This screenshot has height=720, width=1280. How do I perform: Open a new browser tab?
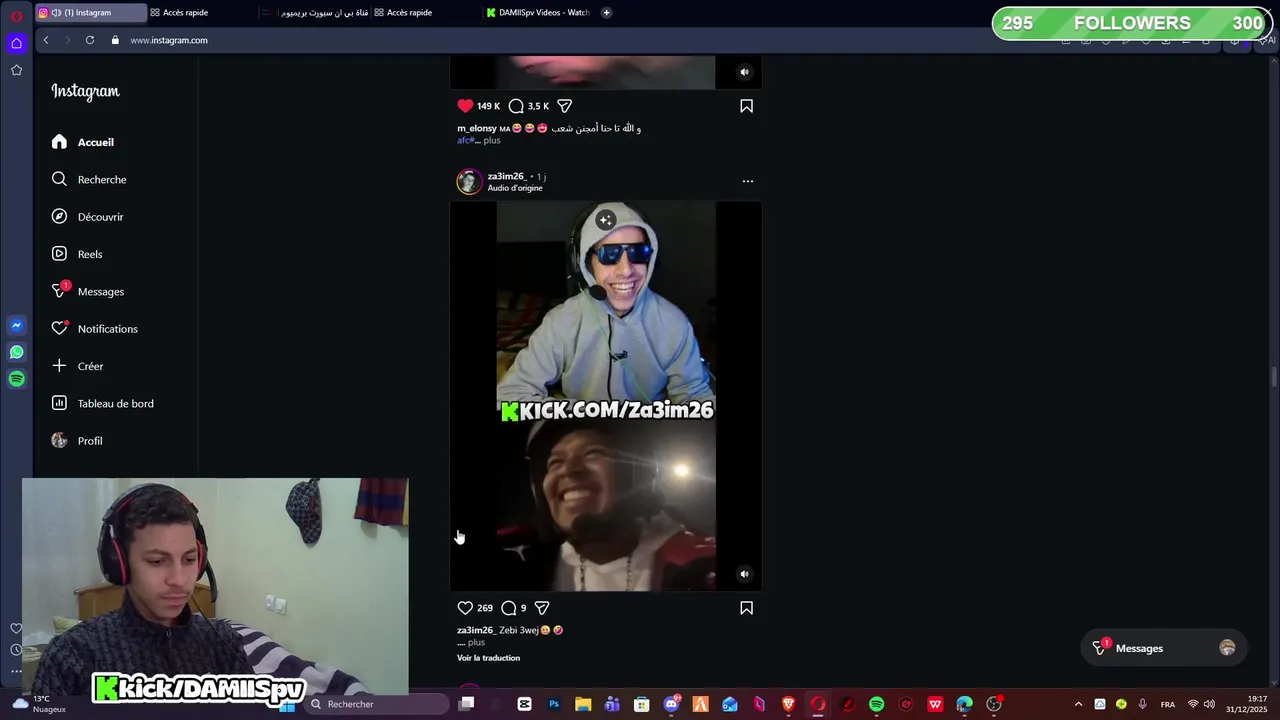[606, 13]
